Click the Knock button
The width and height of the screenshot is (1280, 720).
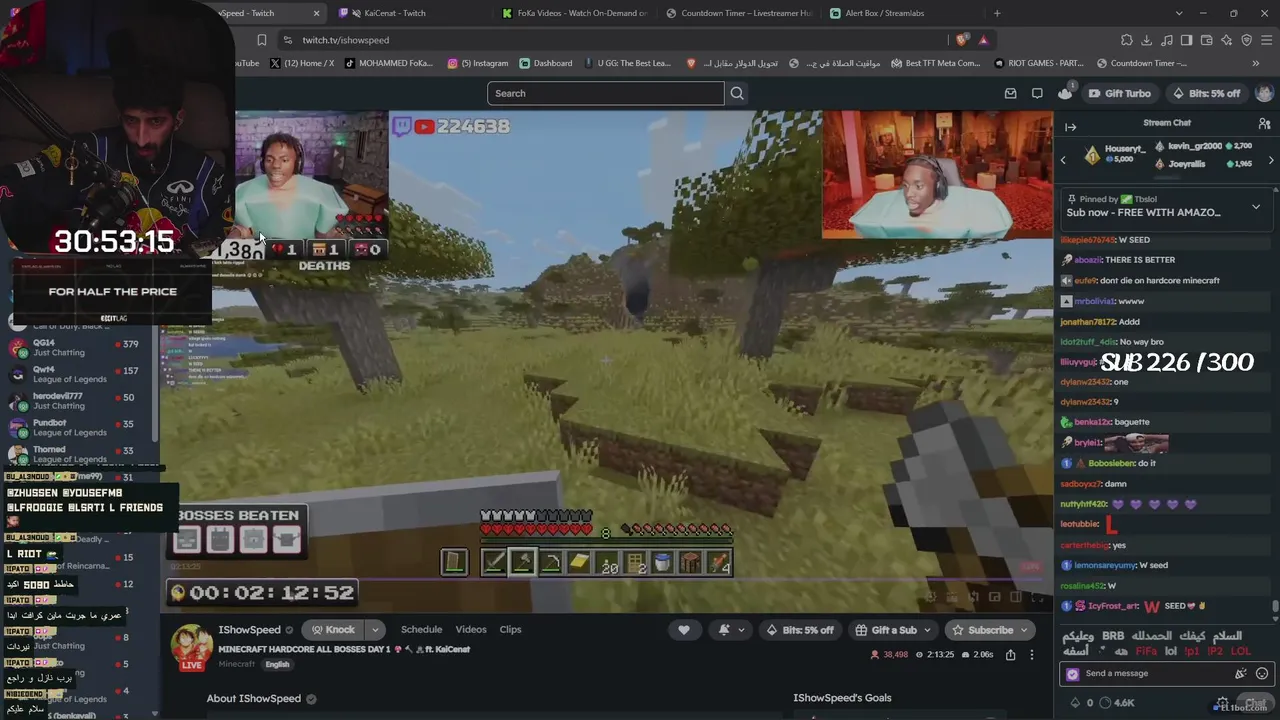pyautogui.click(x=333, y=630)
